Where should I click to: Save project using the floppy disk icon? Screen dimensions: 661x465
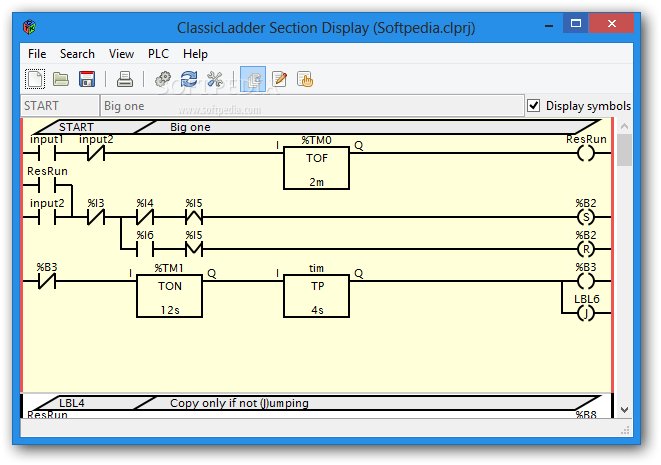click(x=87, y=79)
